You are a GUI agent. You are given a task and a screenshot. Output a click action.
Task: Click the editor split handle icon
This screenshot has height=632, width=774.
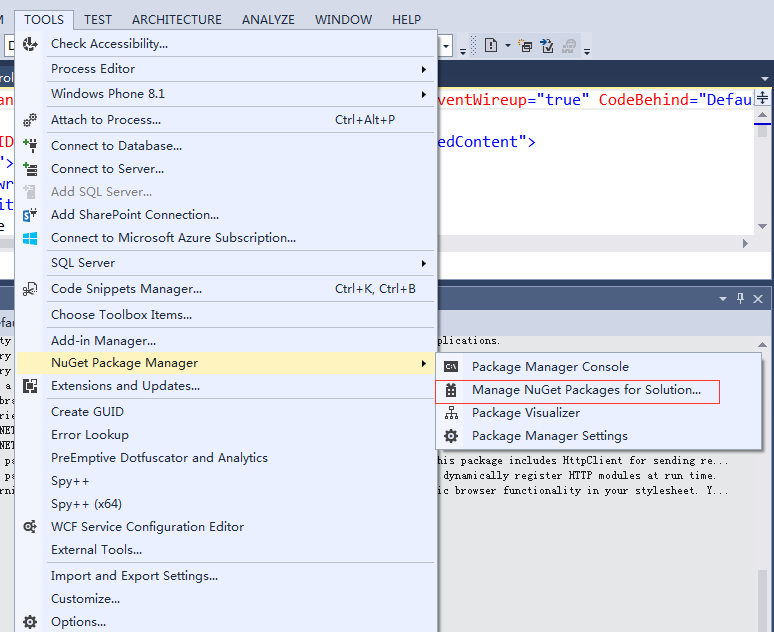pyautogui.click(x=763, y=97)
